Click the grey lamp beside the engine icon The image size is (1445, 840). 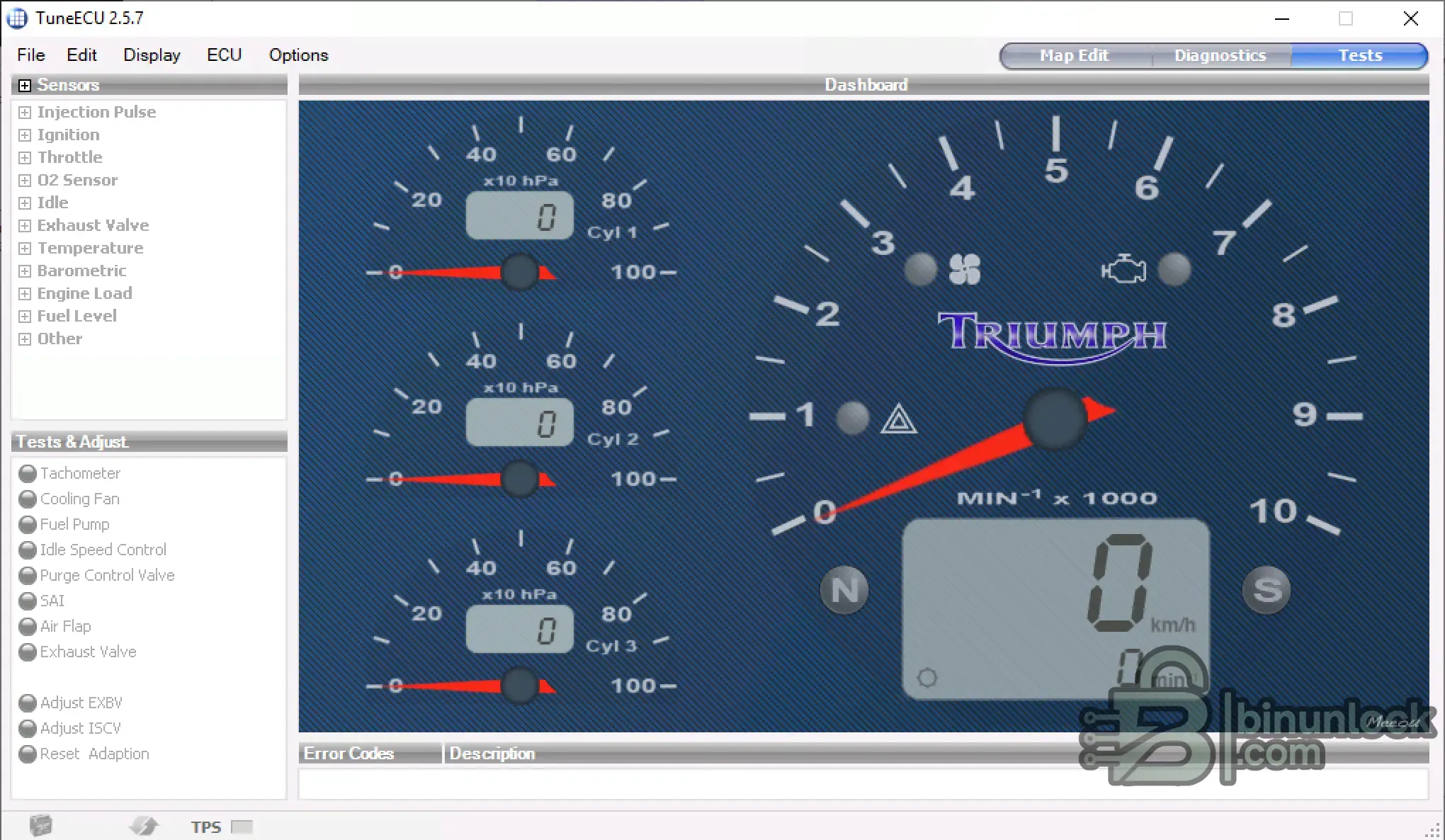[1174, 269]
